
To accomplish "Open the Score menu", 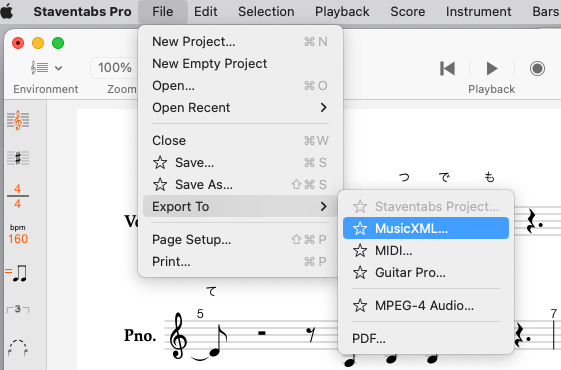I will click(x=408, y=11).
